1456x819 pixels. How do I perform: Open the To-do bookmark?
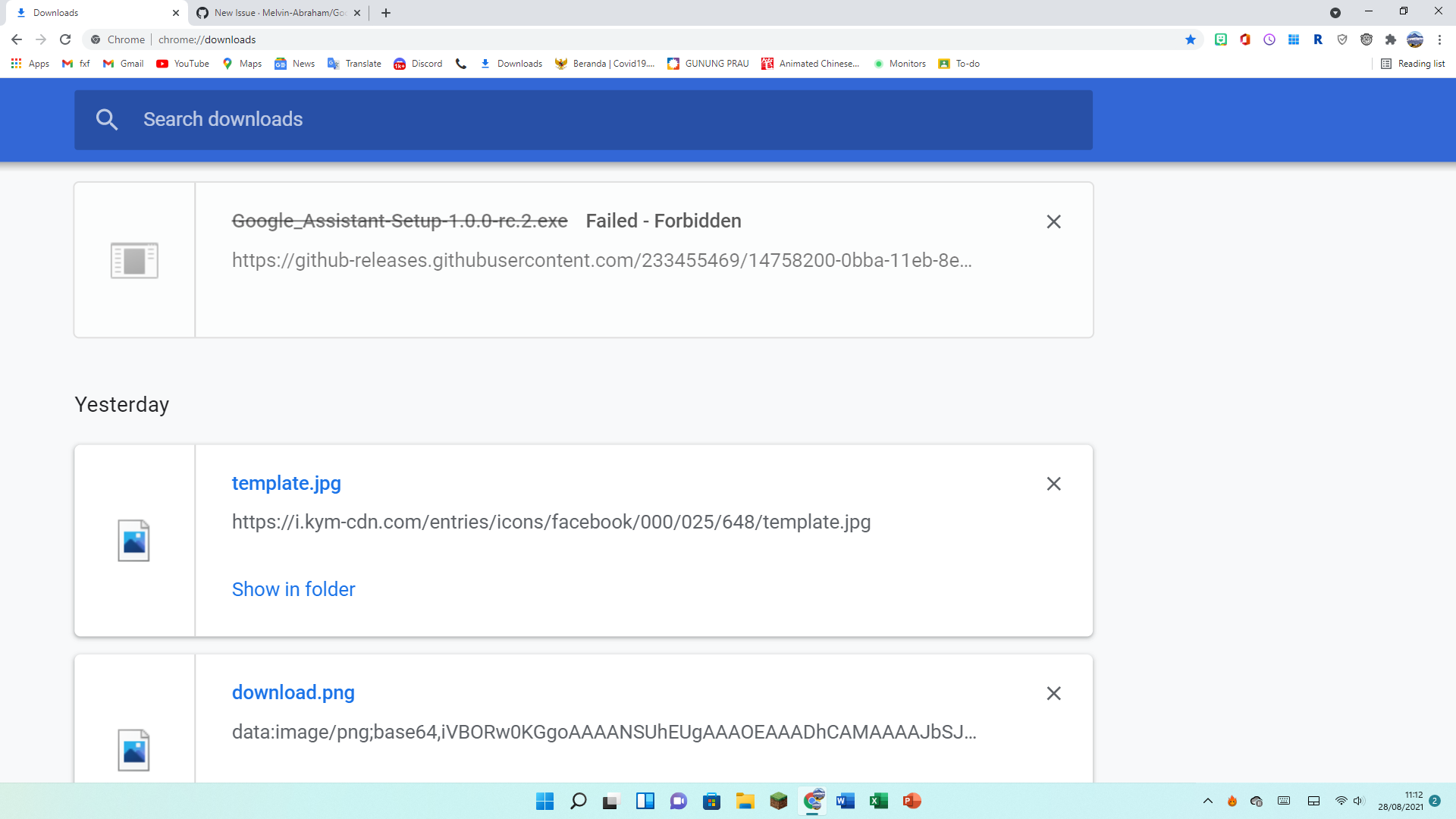[x=959, y=64]
